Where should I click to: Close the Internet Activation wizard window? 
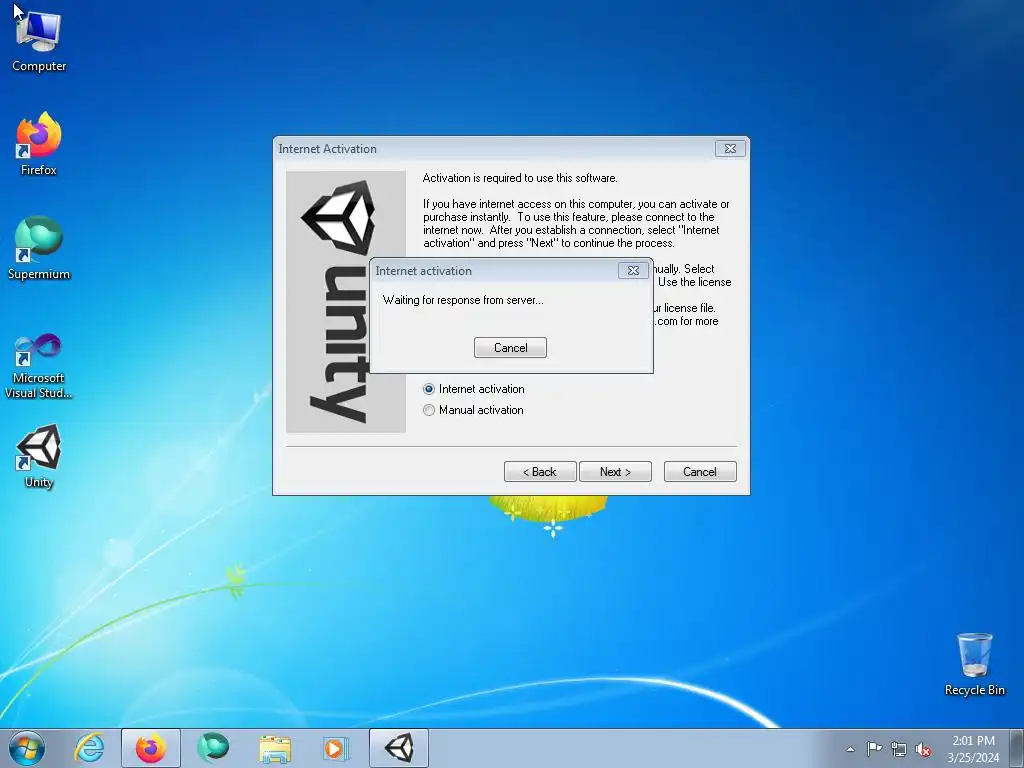[x=730, y=148]
